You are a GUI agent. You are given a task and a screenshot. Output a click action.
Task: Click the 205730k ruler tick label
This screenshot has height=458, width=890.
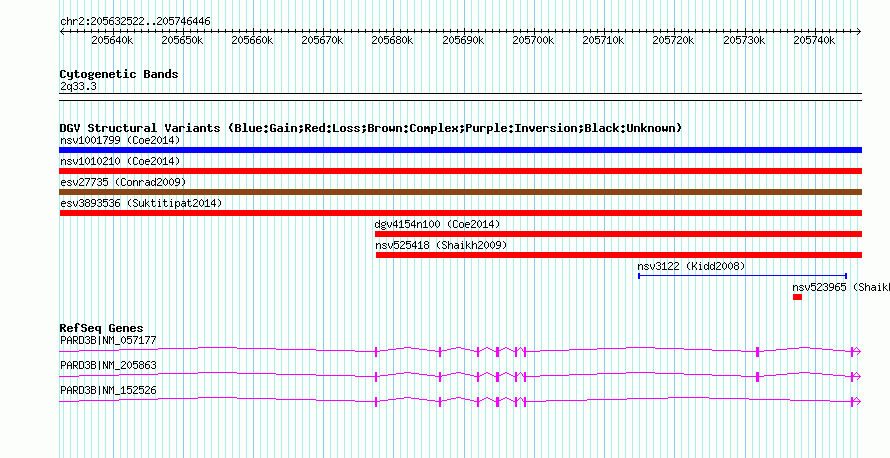(x=744, y=40)
